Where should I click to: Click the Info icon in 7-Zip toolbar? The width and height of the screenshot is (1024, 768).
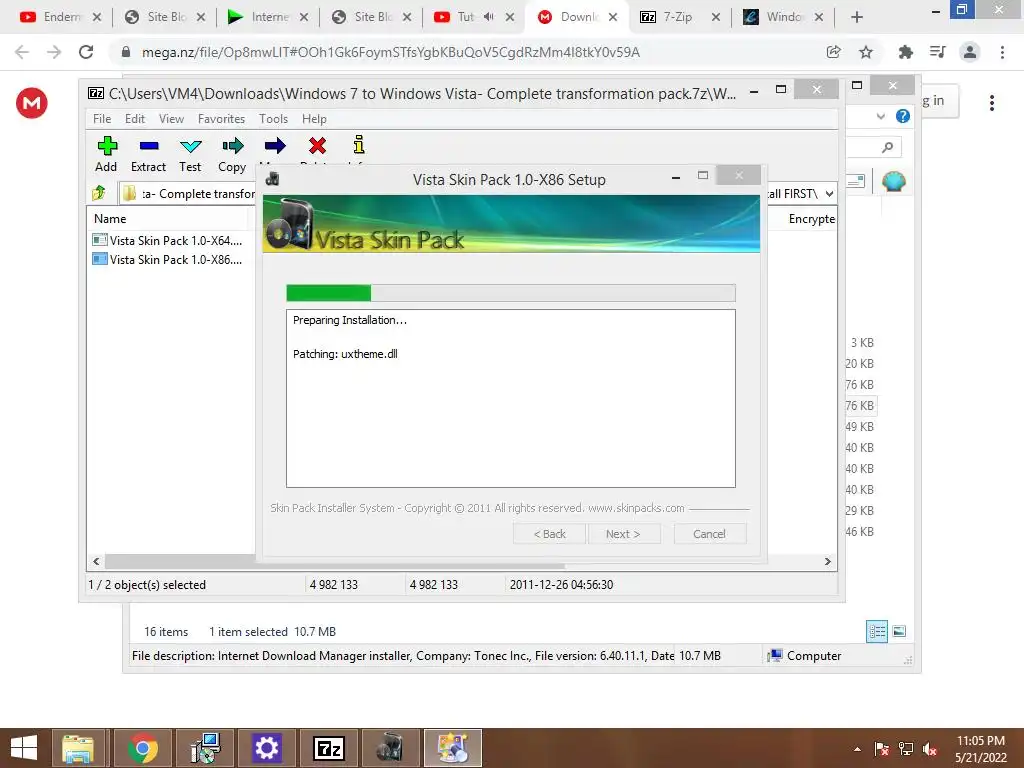pyautogui.click(x=359, y=145)
